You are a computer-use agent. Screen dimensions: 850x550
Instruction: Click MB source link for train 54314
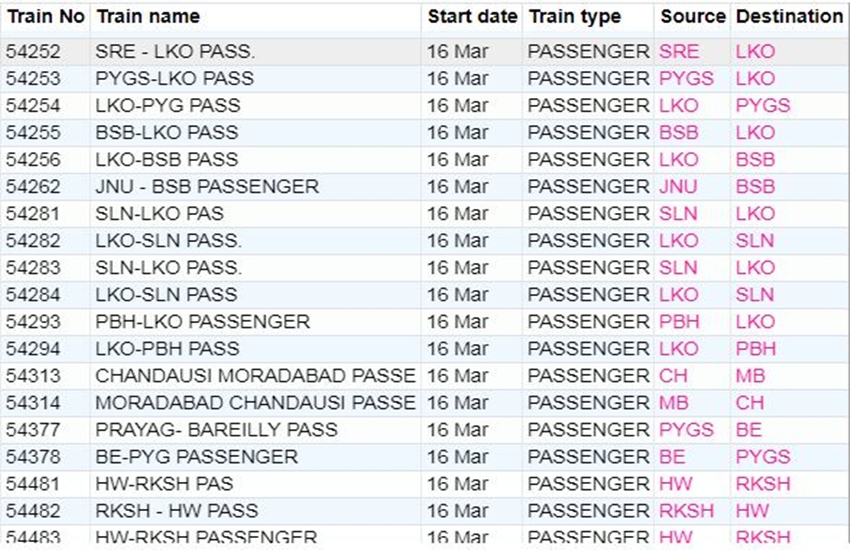[674, 402]
